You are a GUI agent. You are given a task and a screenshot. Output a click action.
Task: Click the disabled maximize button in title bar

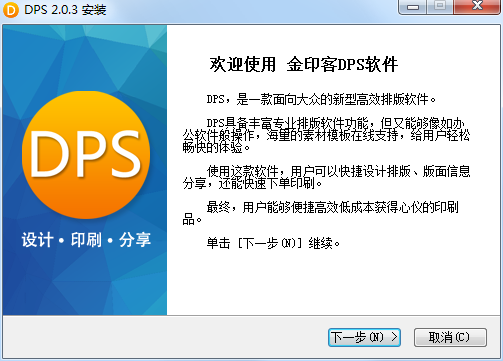pyautogui.click(x=440, y=6)
